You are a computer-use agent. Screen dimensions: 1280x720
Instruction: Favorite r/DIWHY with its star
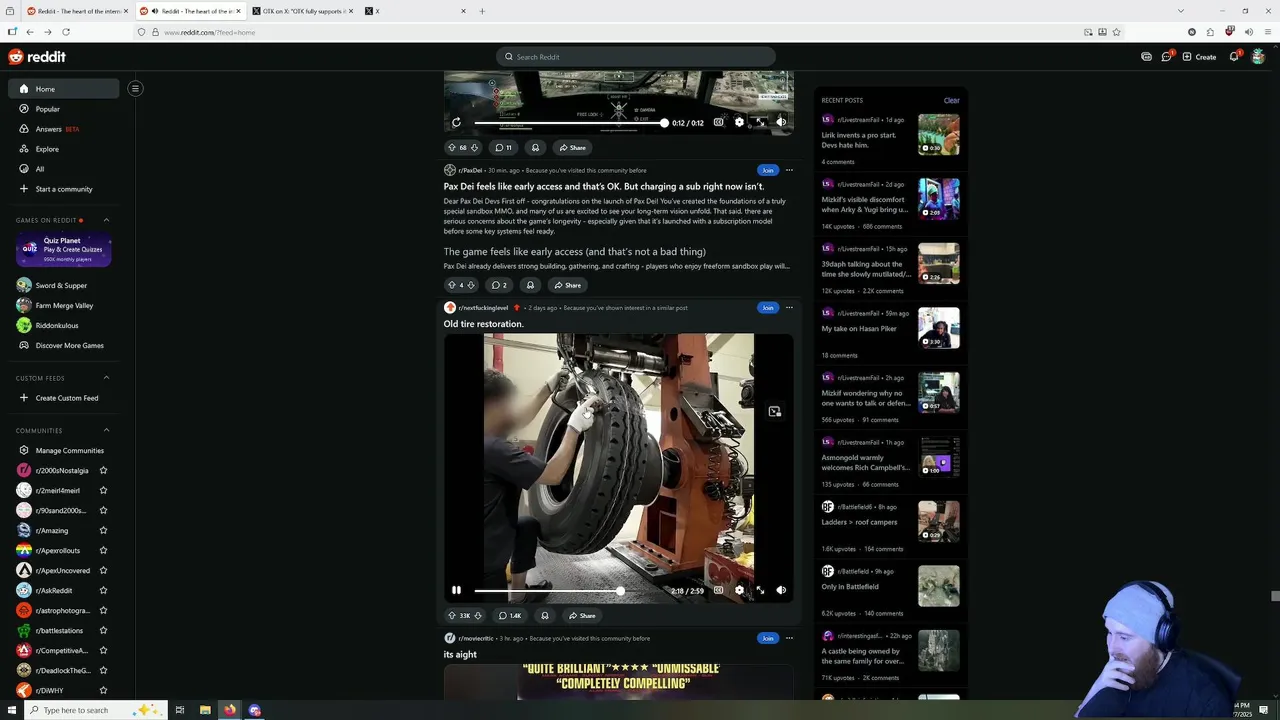click(103, 690)
